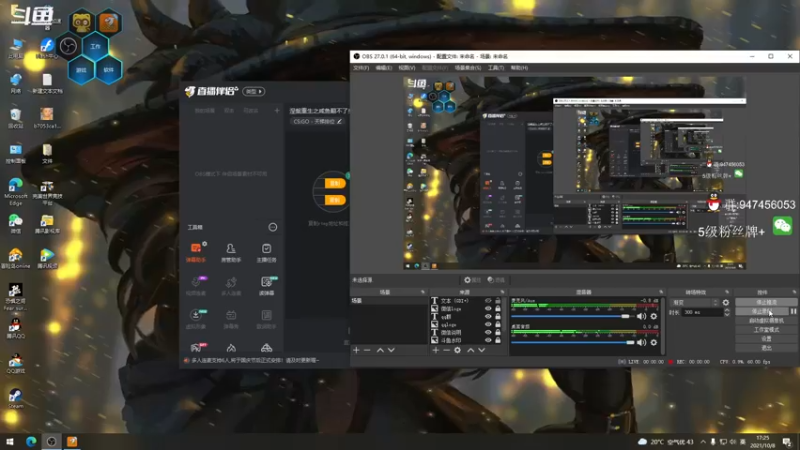Click the second orange 复制 copy button
The width and height of the screenshot is (800, 450).
click(335, 200)
